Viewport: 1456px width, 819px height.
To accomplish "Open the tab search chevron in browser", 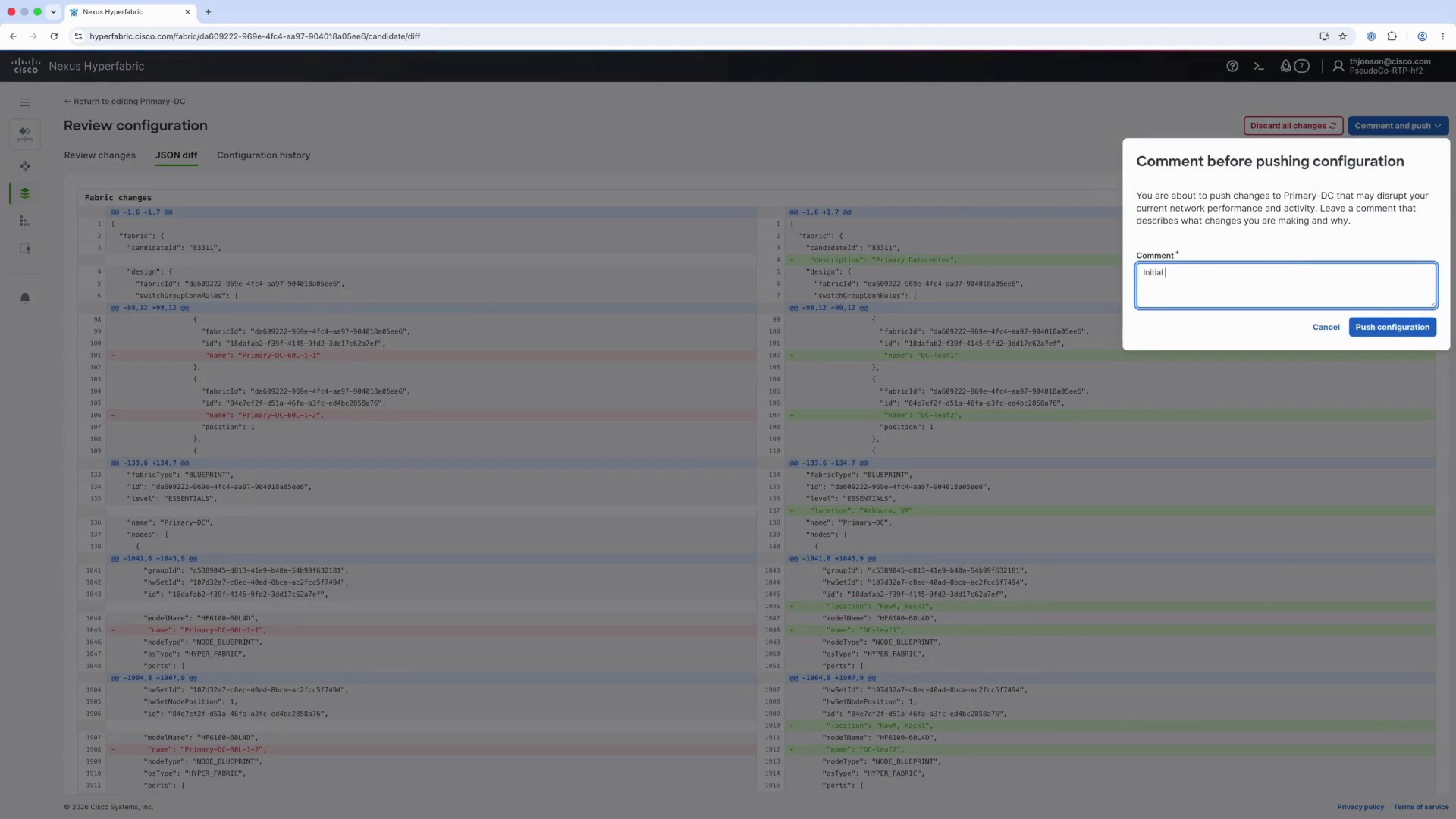I will point(53,12).
